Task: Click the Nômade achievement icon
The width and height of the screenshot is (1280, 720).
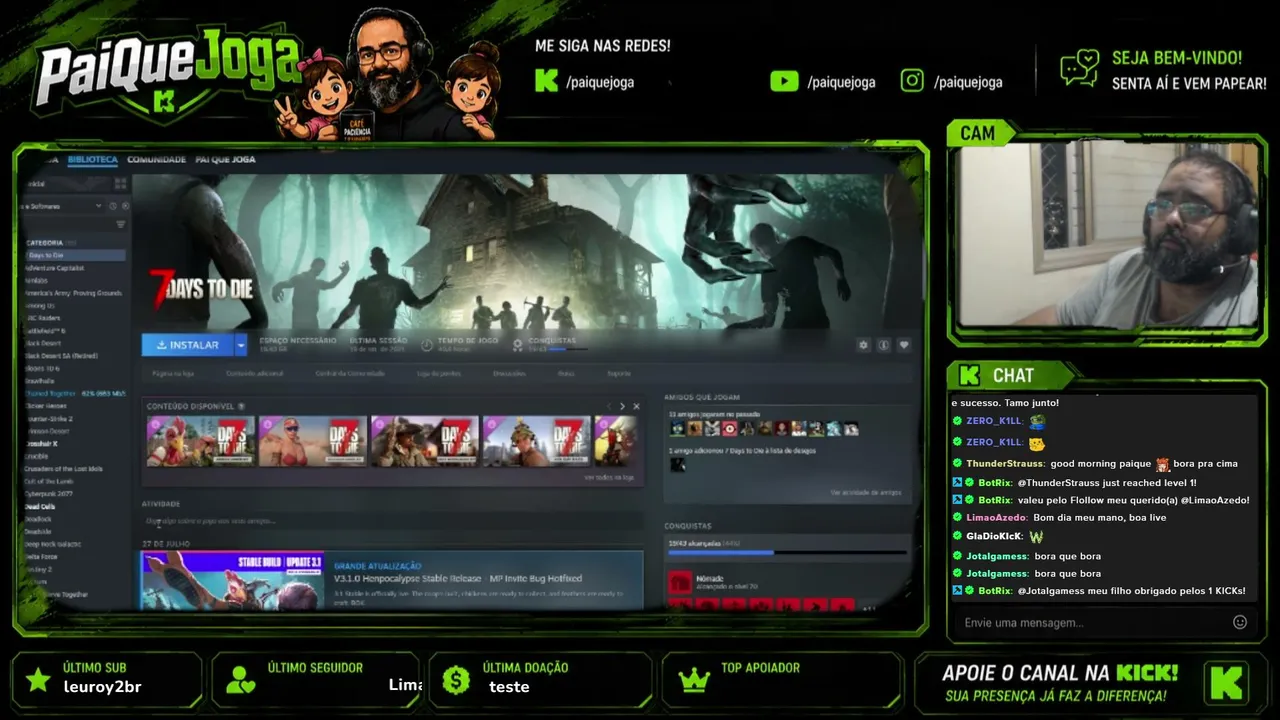Action: (680, 581)
